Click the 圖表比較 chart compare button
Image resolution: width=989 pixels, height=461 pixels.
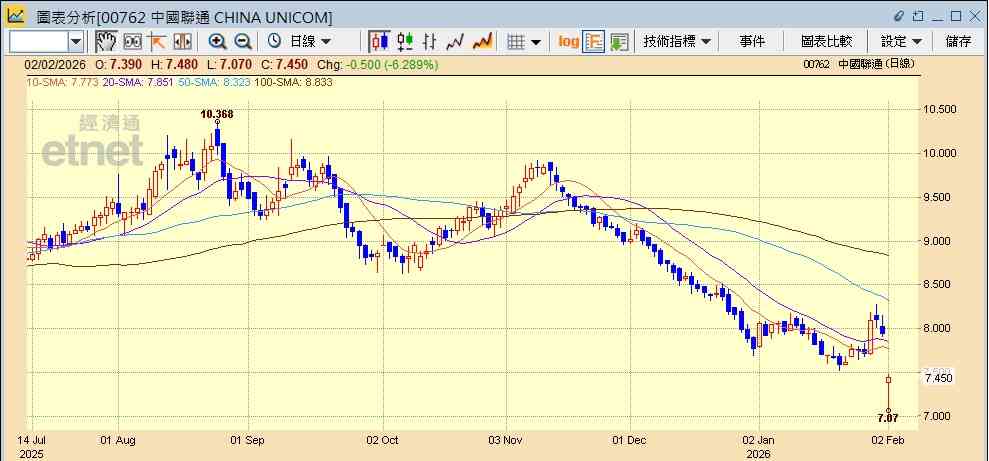826,42
